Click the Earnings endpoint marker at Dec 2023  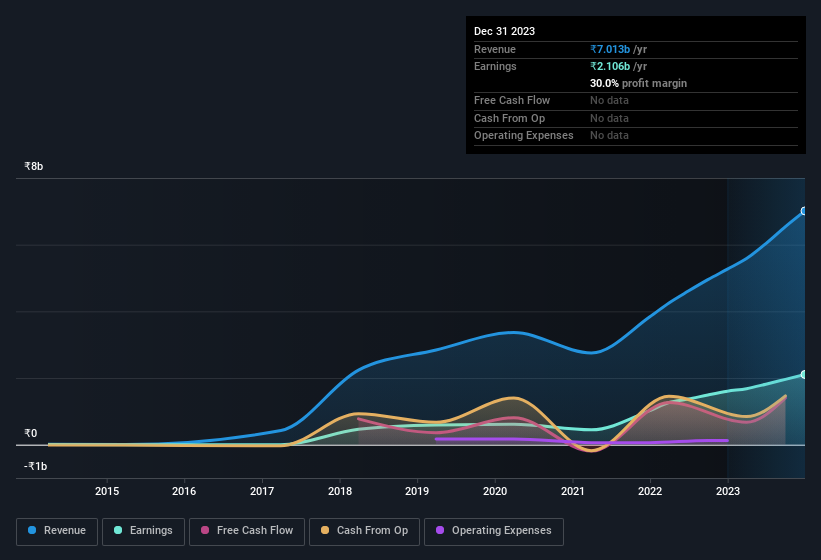(x=804, y=375)
